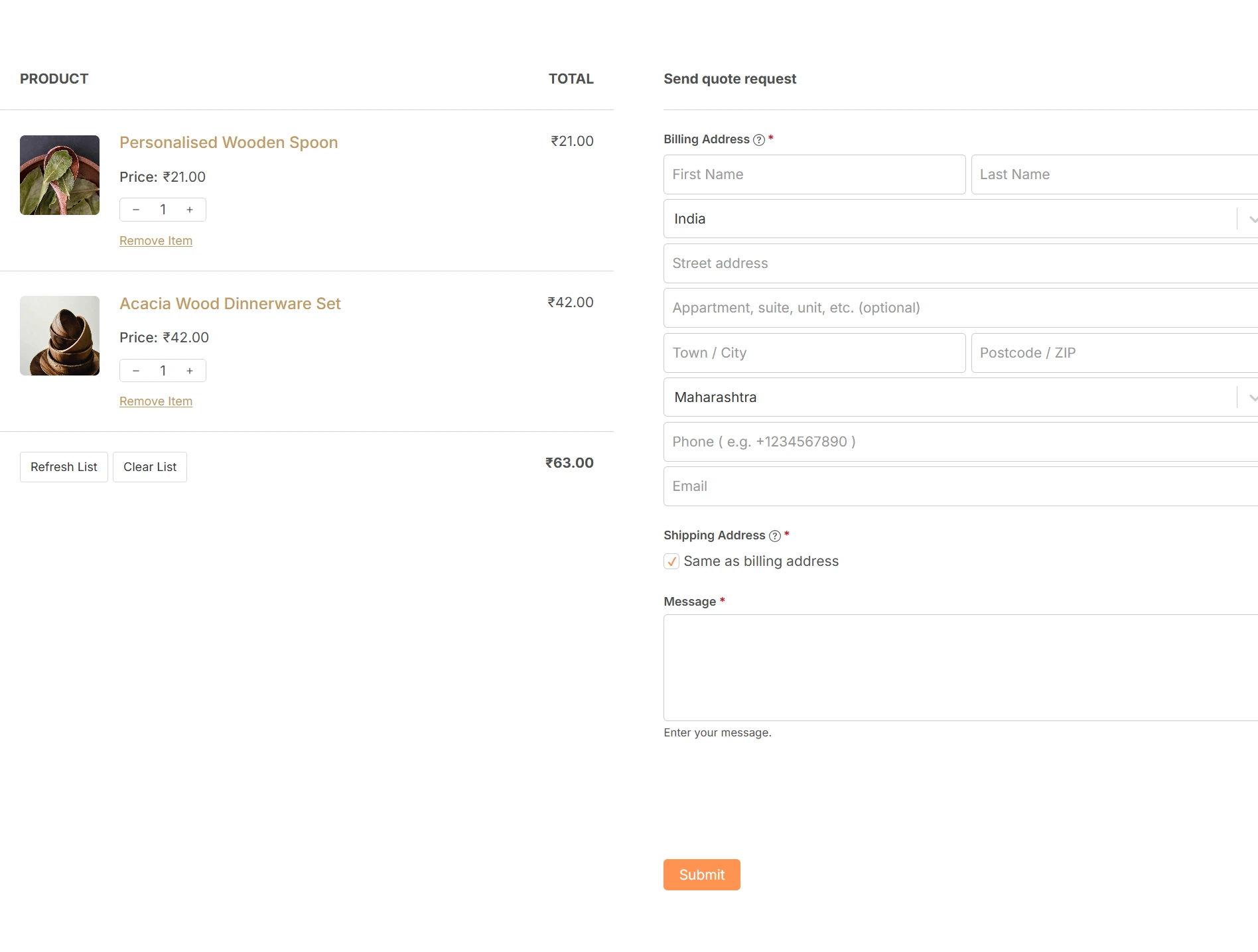Open the Personalised Wooden Spoon product link

228,143
